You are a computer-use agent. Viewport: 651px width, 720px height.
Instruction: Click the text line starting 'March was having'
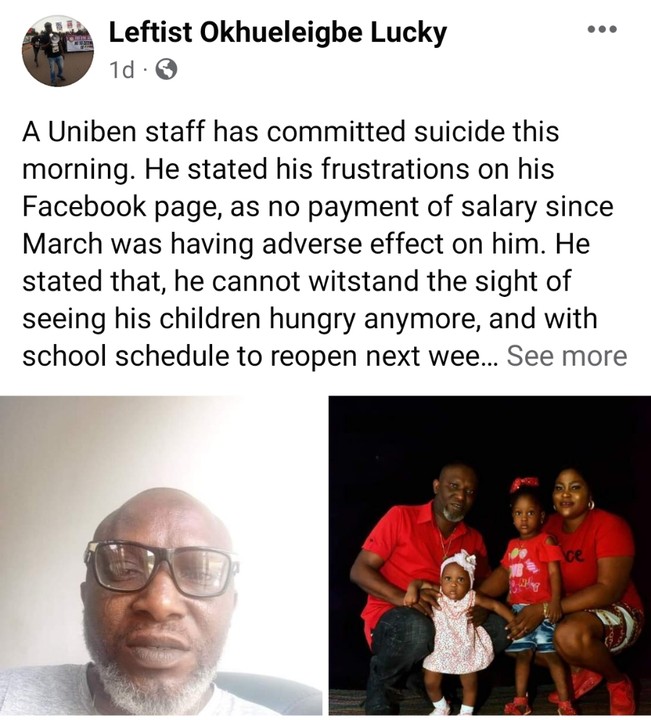(306, 244)
